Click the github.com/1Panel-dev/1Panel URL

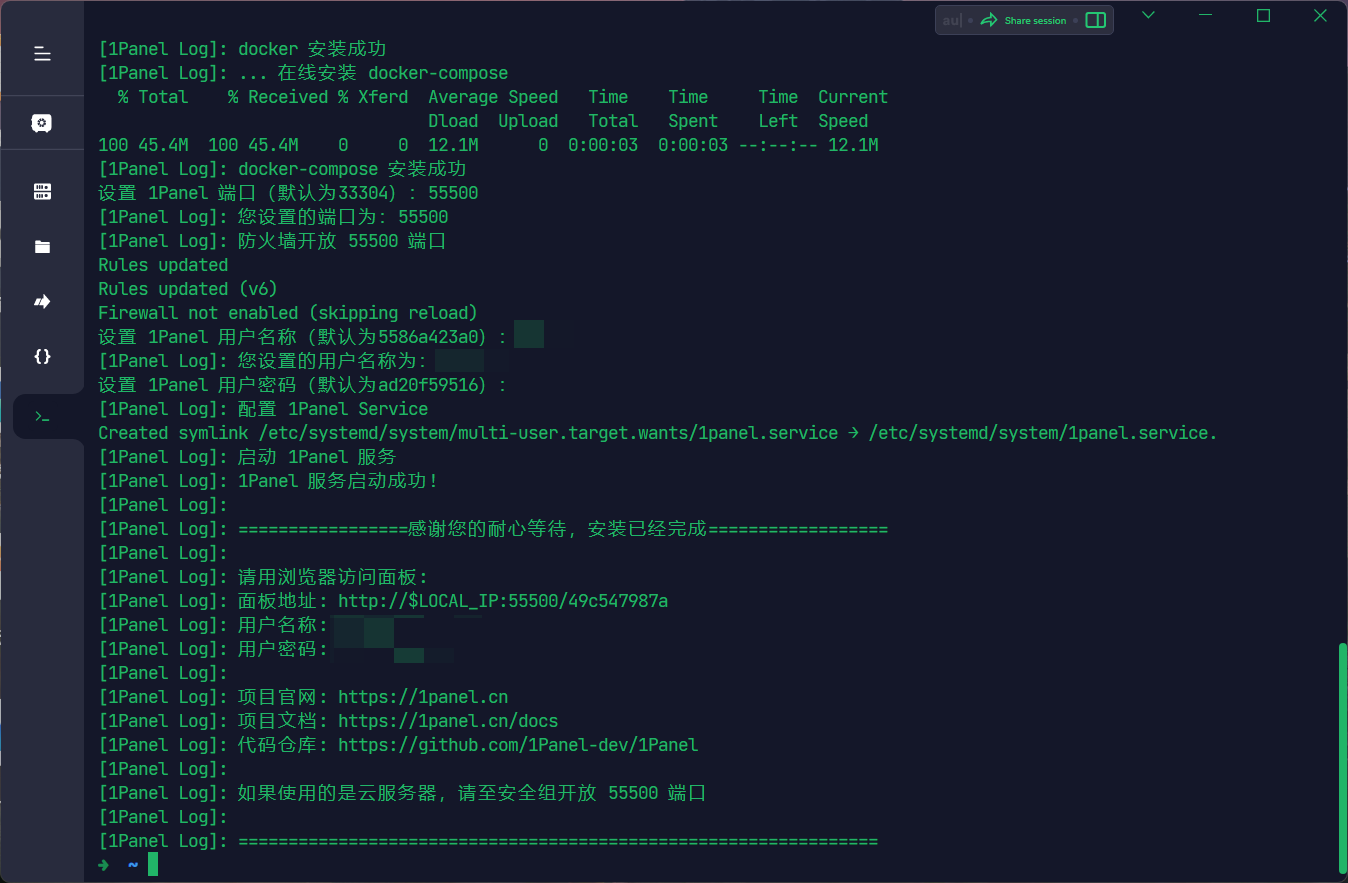[518, 745]
